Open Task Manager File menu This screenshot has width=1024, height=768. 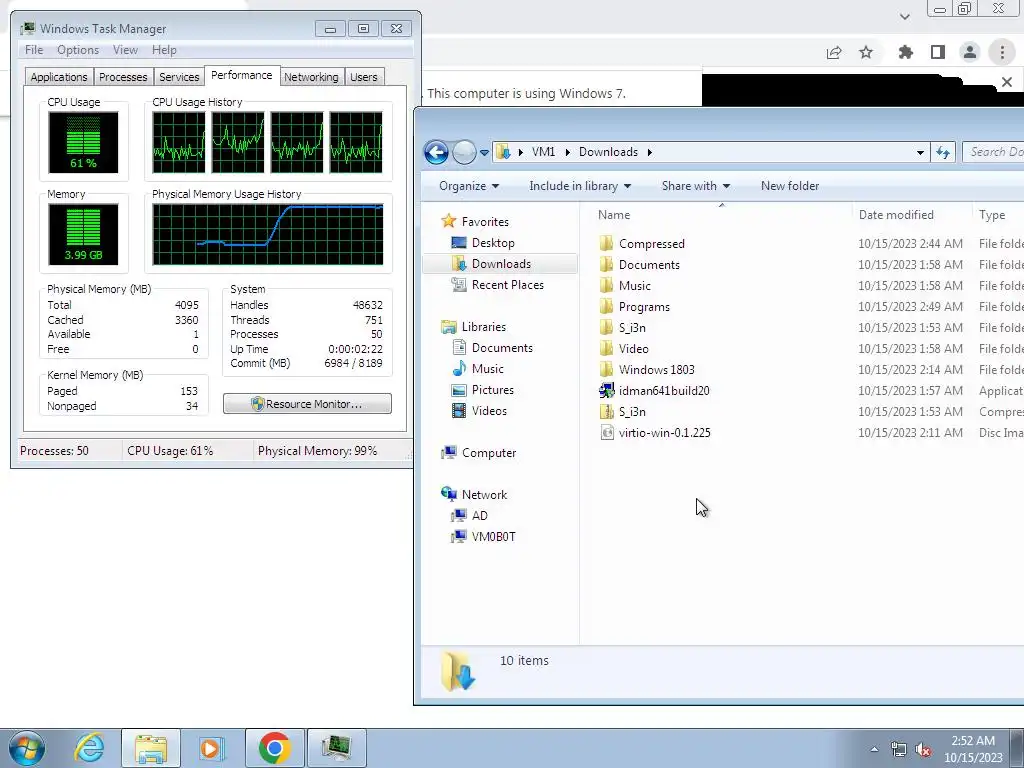click(x=34, y=50)
